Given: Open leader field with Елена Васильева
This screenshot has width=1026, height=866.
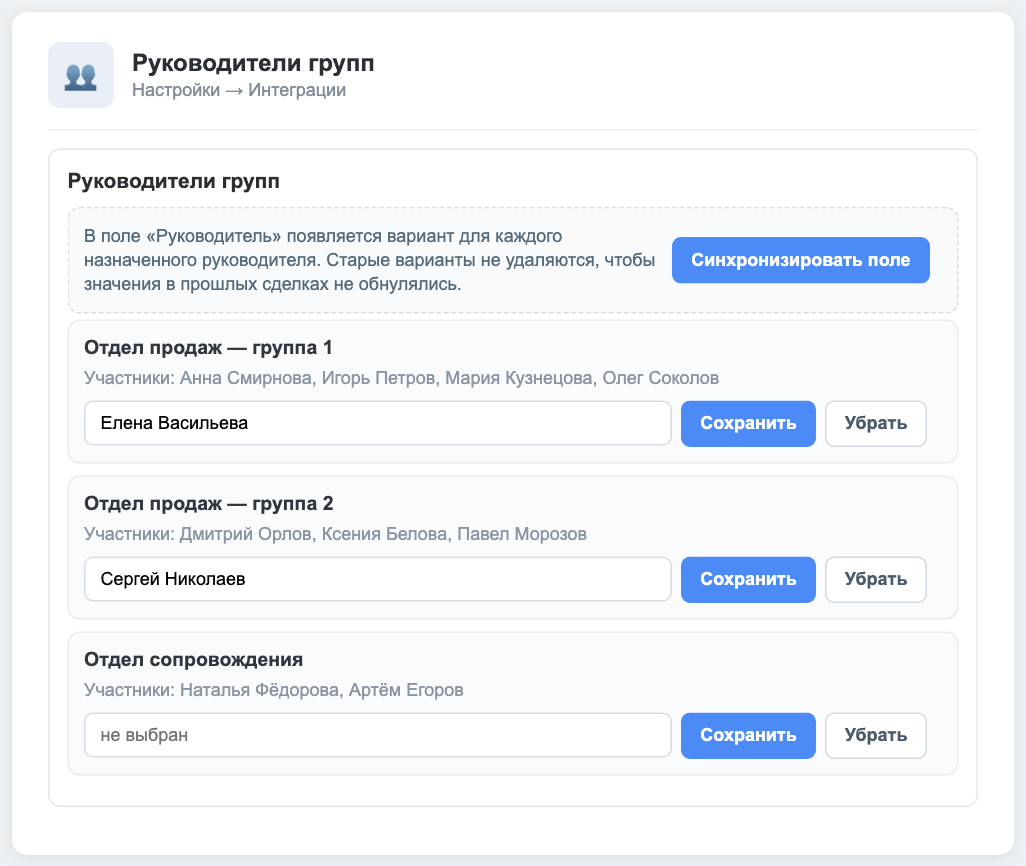Looking at the screenshot, I should click(x=378, y=424).
